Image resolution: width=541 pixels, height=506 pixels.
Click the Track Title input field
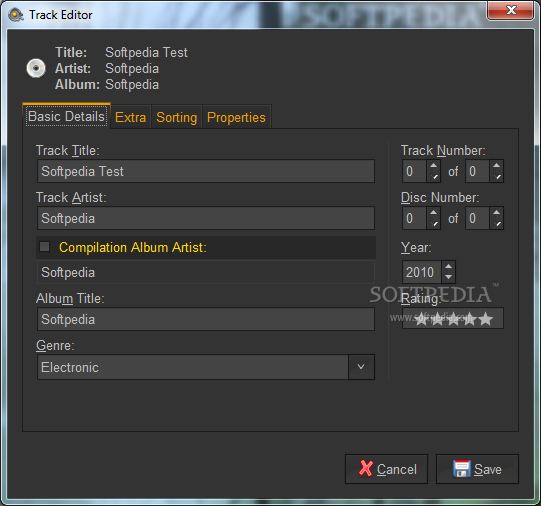[206, 171]
